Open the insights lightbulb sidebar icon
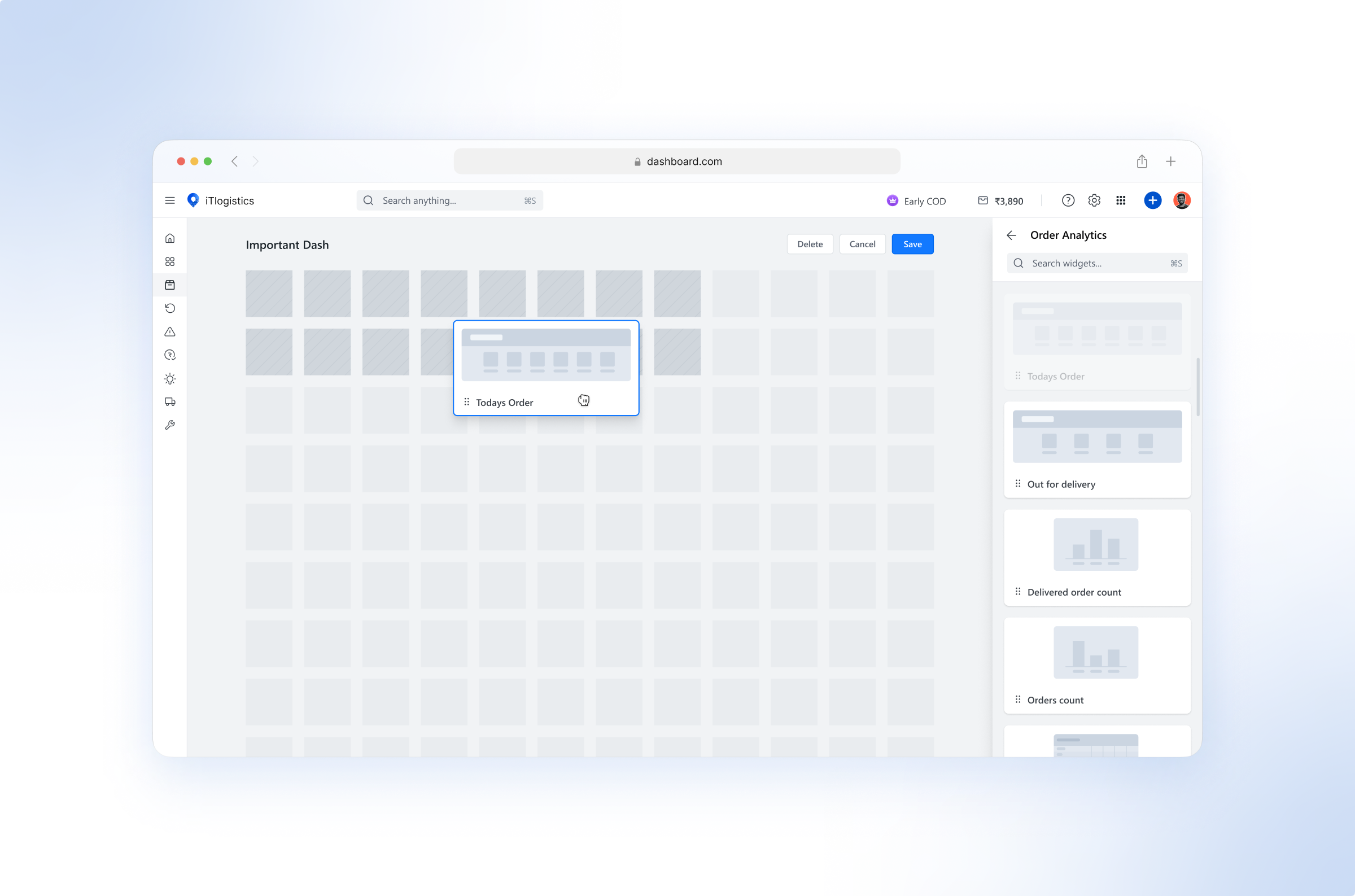 170,378
